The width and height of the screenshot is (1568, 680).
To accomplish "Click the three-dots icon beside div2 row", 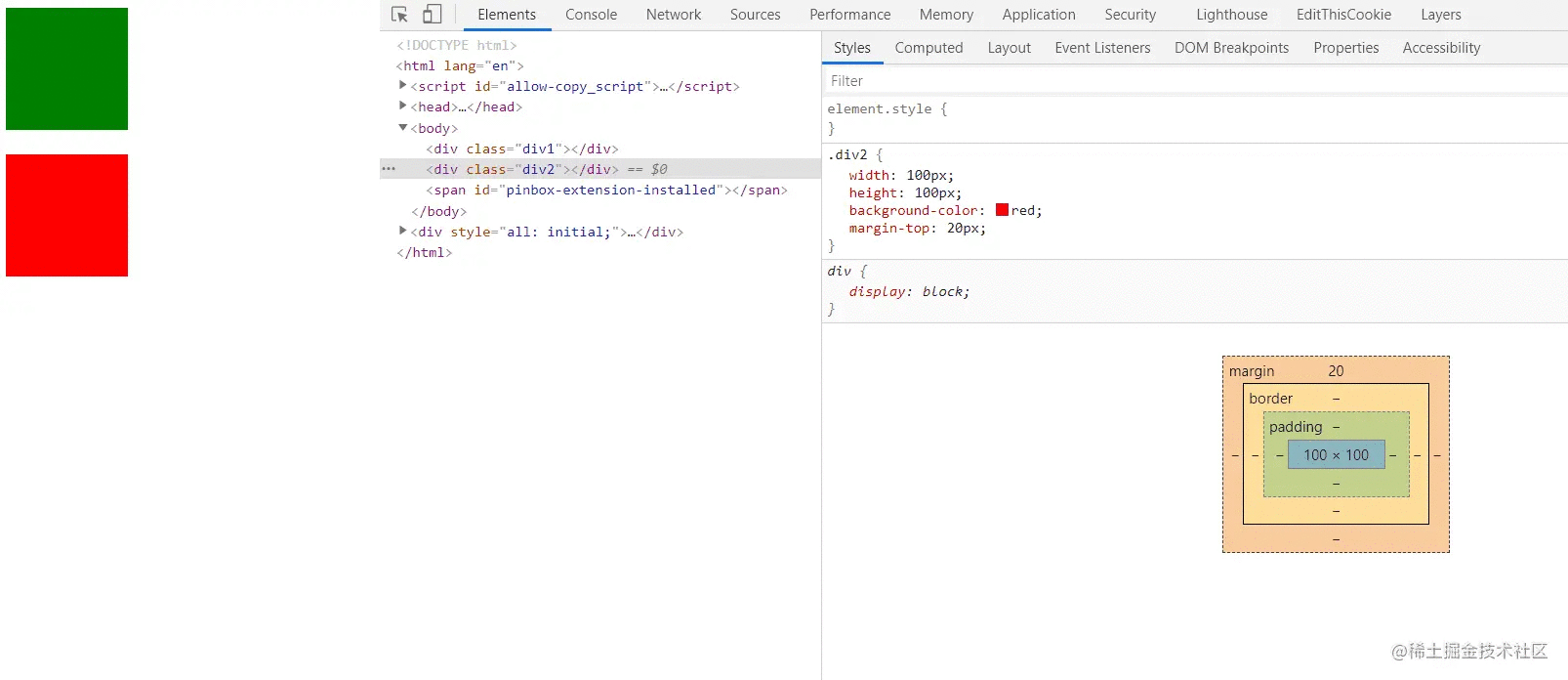I will pos(389,169).
